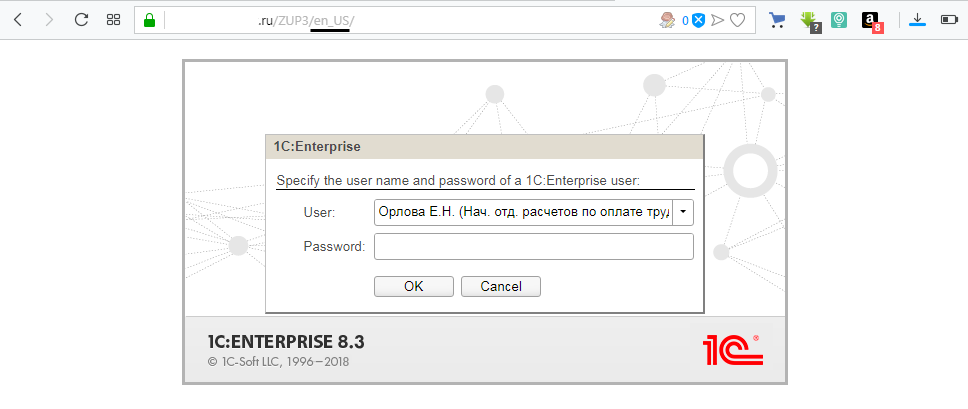Bookmark this page with the heart icon

[737, 20]
